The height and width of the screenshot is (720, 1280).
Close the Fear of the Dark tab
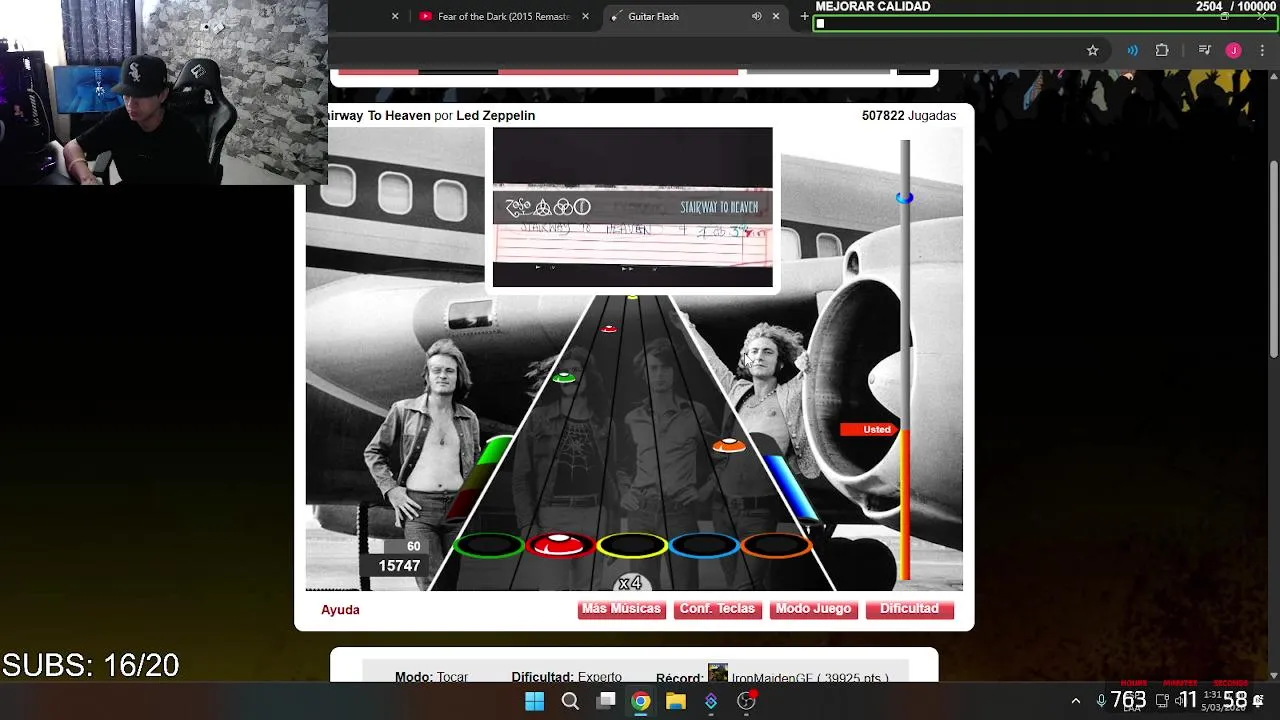coord(586,16)
